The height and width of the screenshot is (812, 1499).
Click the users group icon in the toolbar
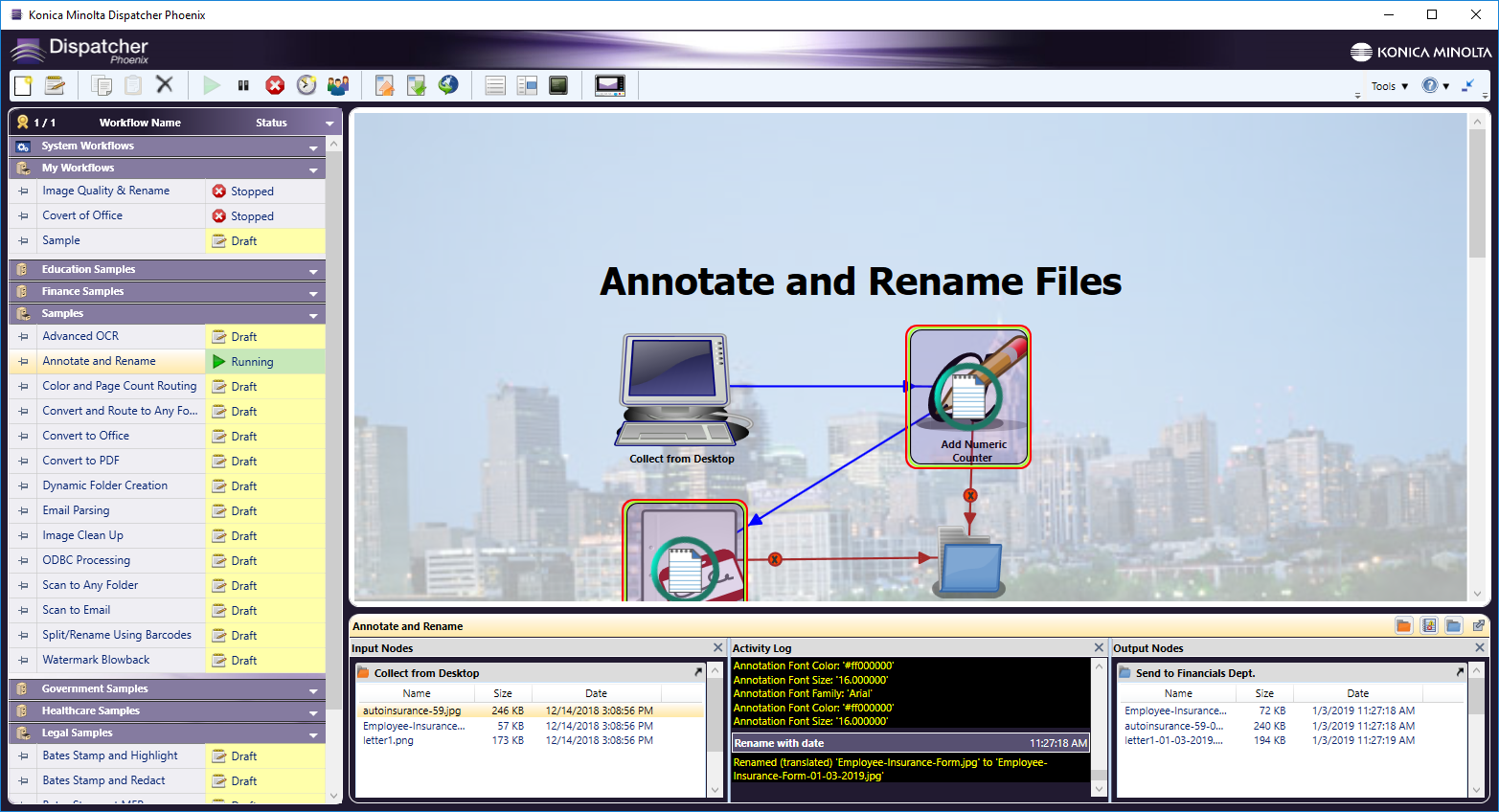tap(338, 85)
